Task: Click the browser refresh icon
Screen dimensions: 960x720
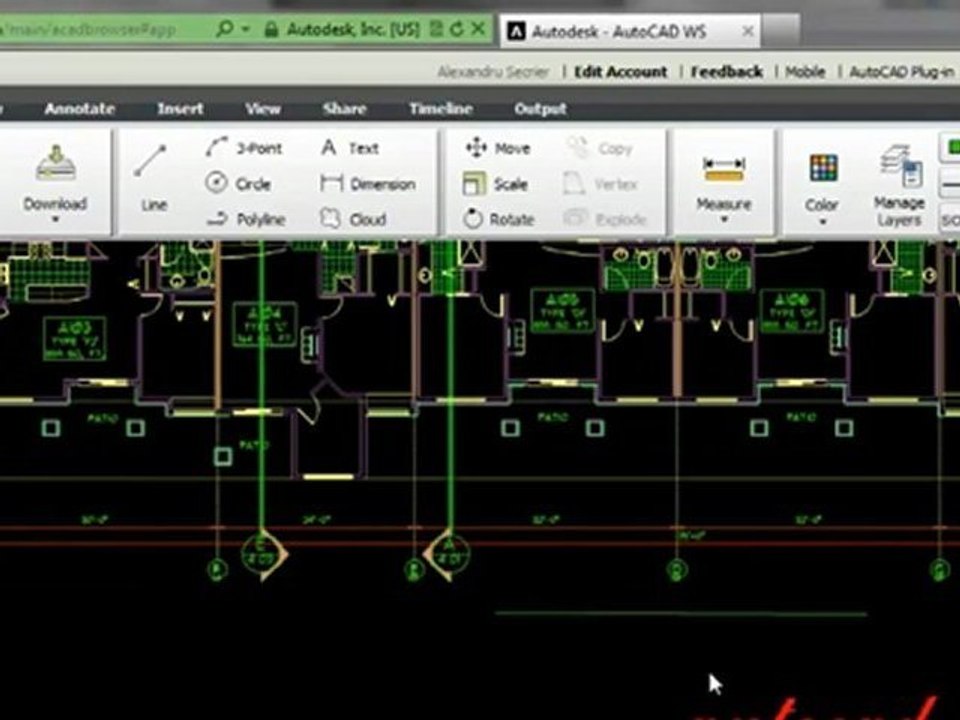Action: click(x=457, y=29)
